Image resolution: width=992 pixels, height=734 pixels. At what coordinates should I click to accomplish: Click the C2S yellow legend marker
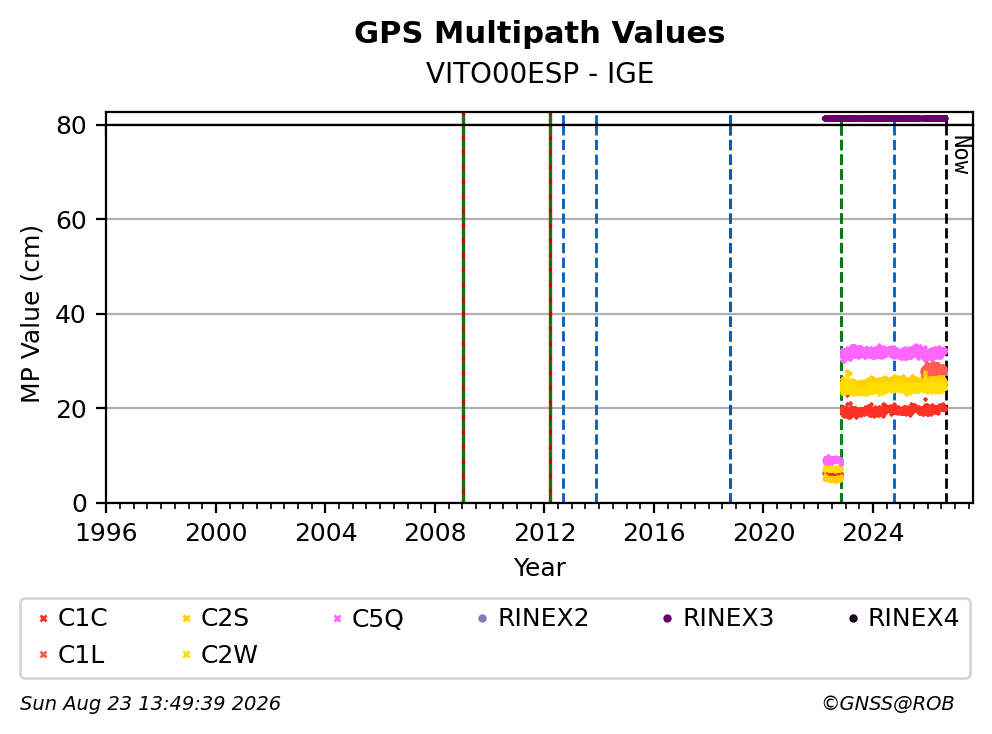click(x=186, y=618)
